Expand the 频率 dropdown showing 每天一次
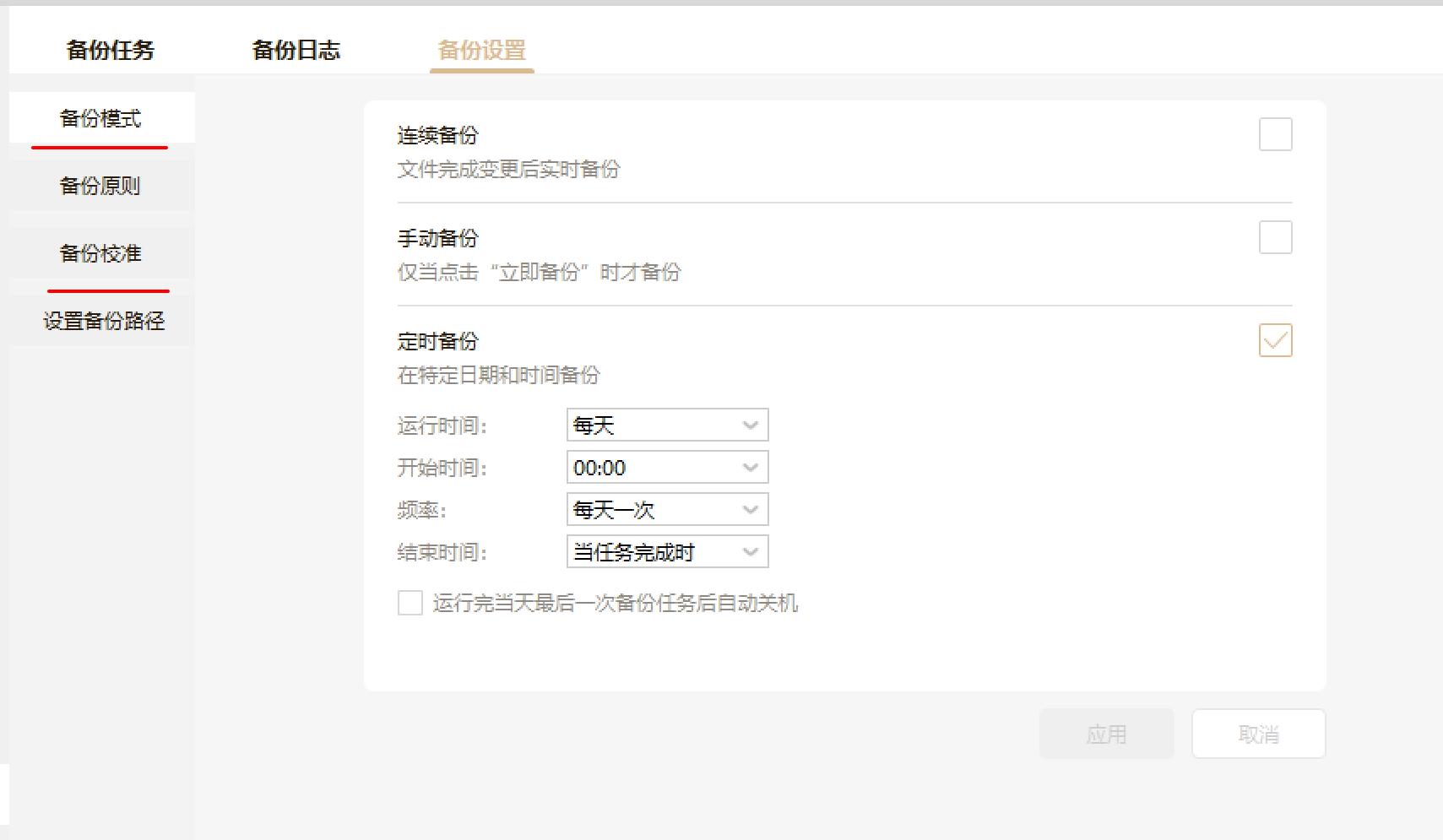Screen dimensions: 1443x840 (667, 509)
